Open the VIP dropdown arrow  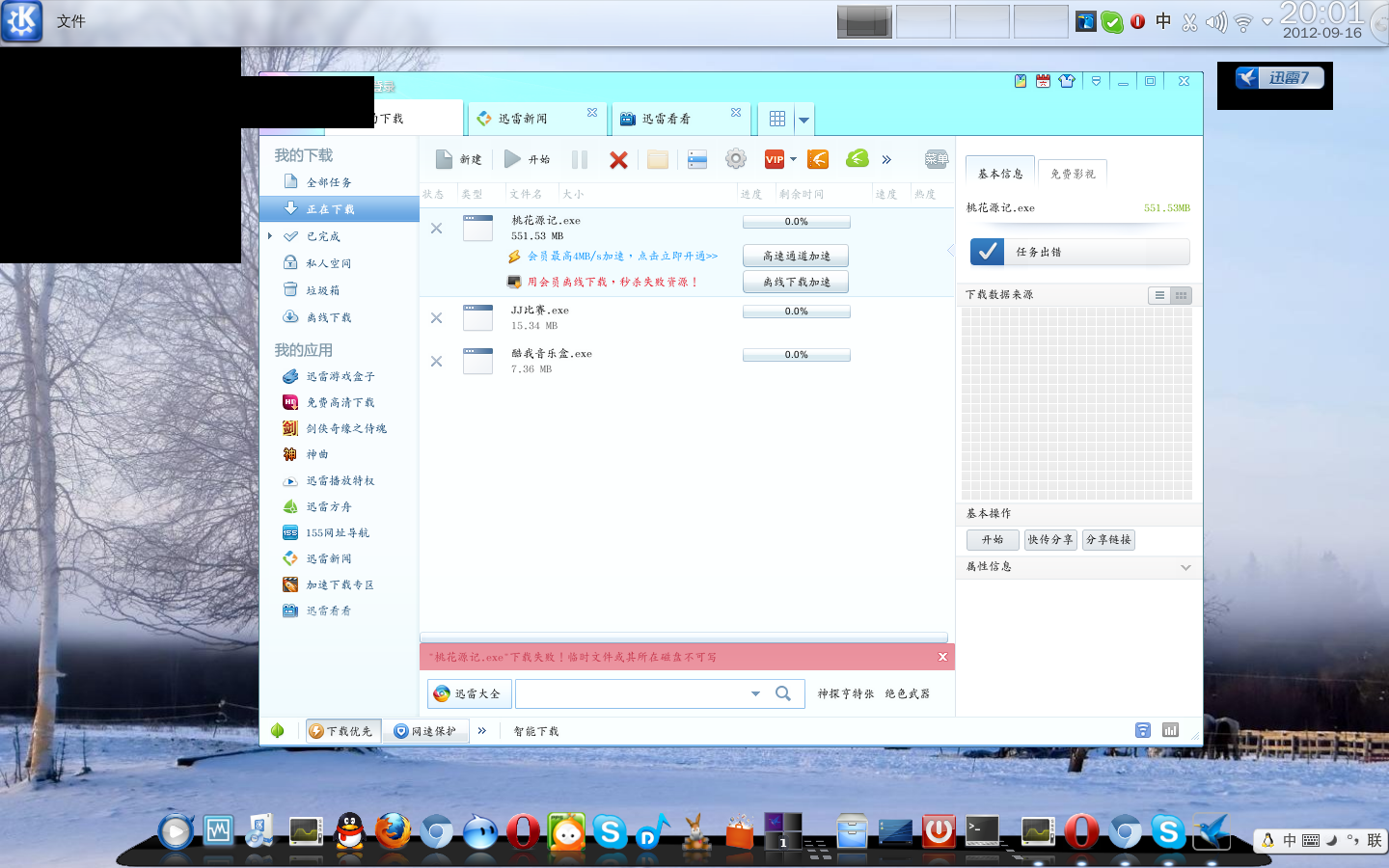(x=794, y=159)
